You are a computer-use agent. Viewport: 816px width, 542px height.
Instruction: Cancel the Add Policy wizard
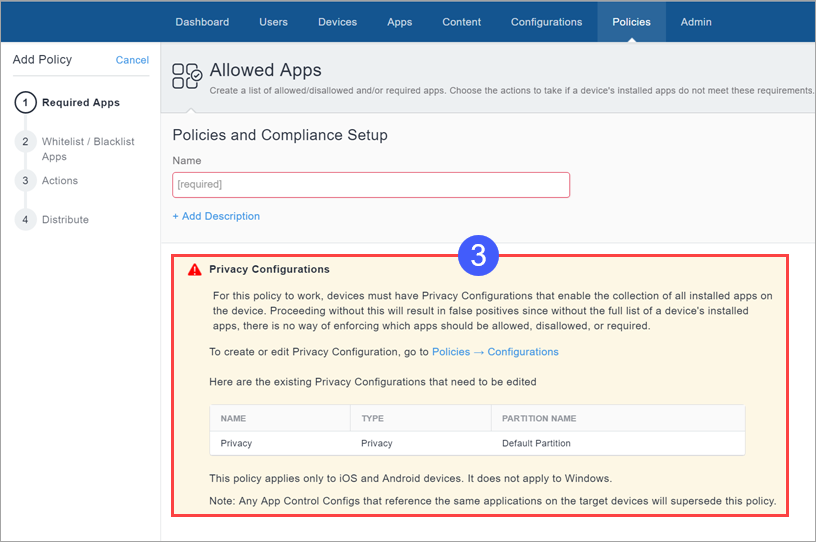tap(132, 60)
